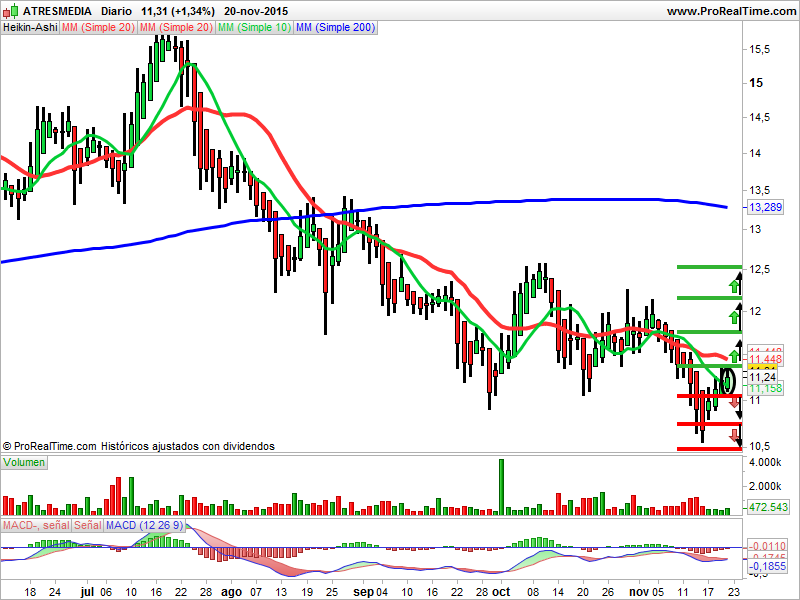Click the ago month label on time axis
Viewport: 800px width, 600px height.
point(231,592)
